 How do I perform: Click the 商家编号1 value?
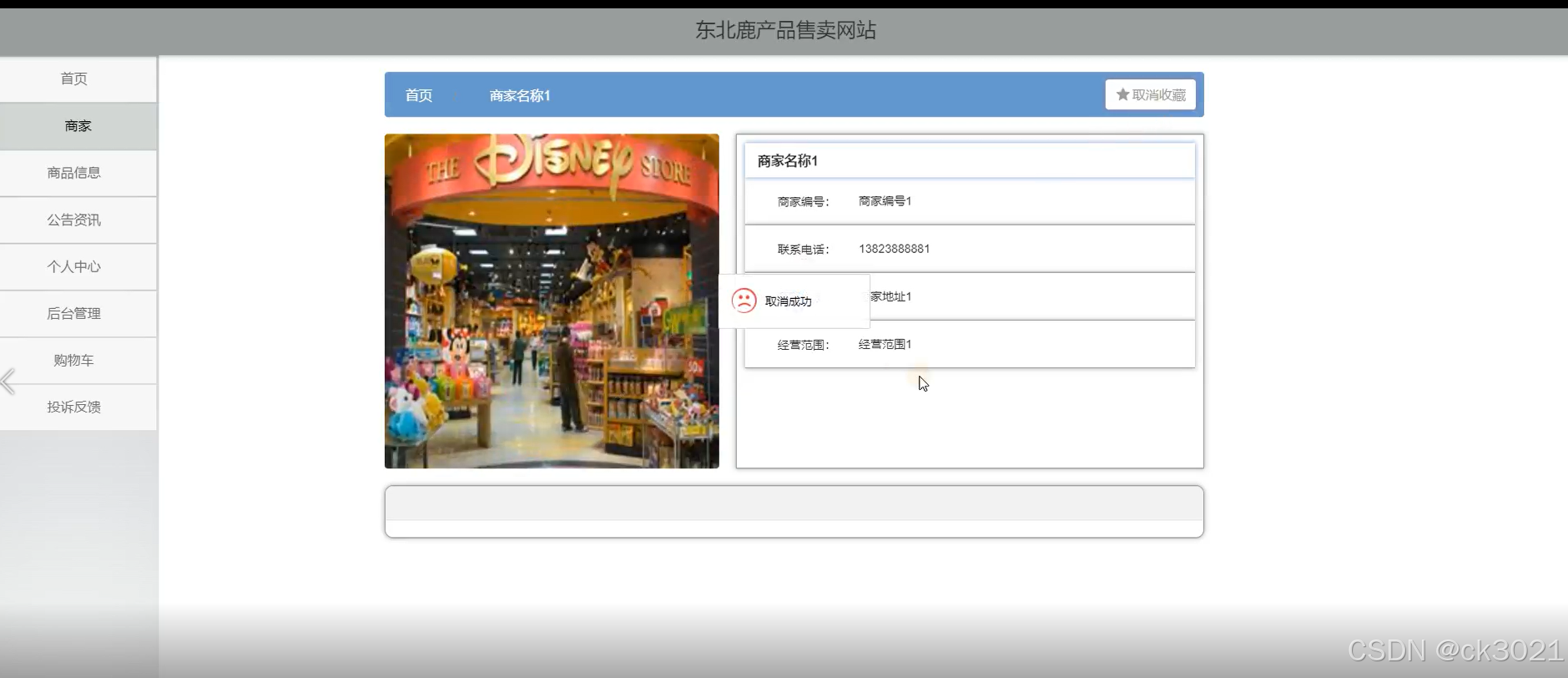pos(885,201)
